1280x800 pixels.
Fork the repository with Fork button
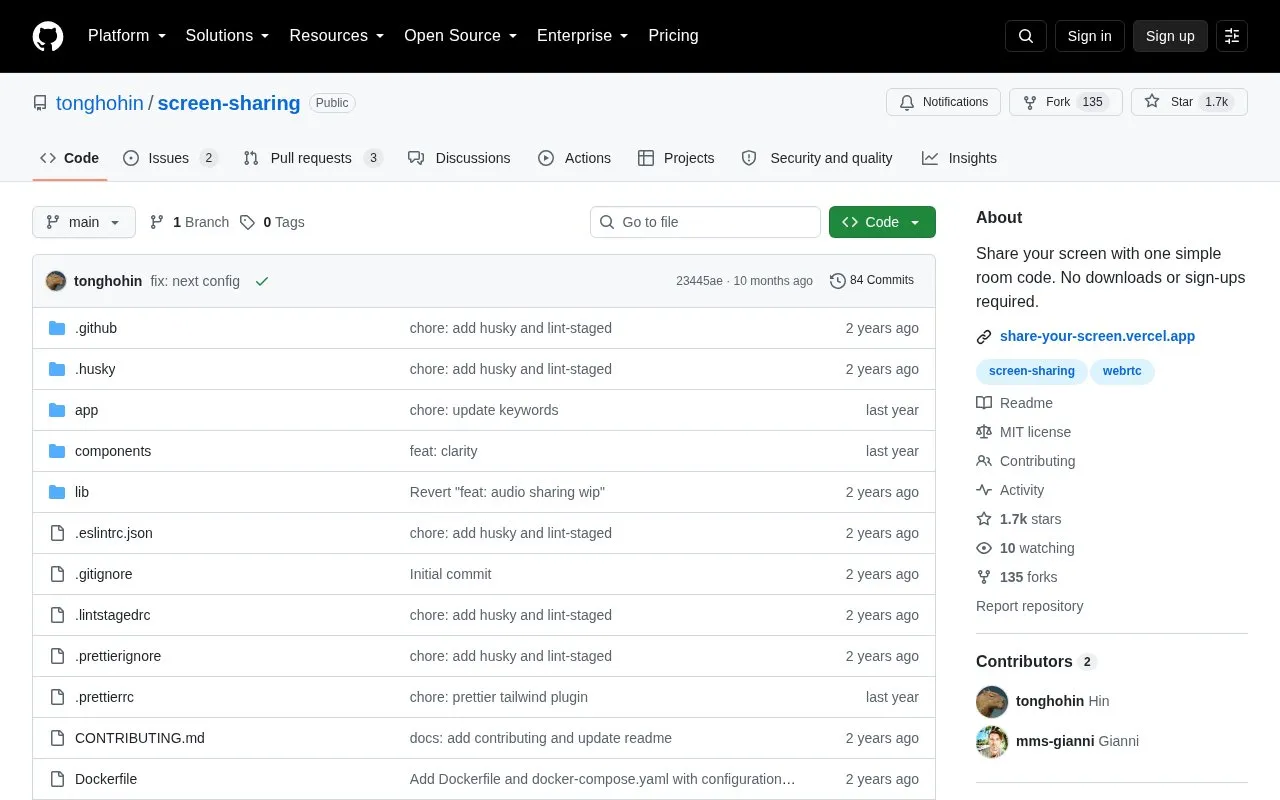click(x=1065, y=102)
